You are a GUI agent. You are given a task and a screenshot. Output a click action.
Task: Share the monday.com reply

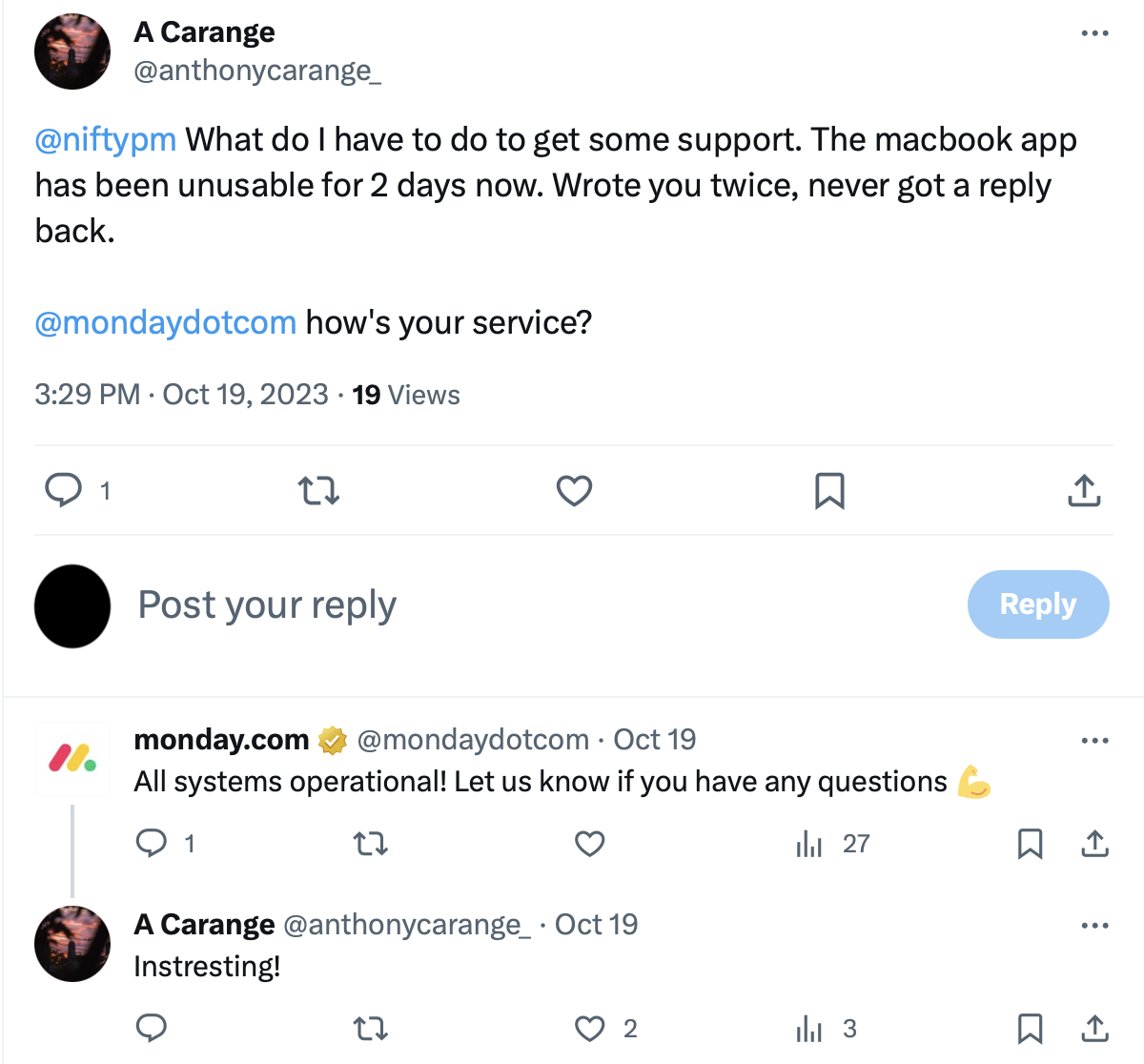pos(1095,844)
